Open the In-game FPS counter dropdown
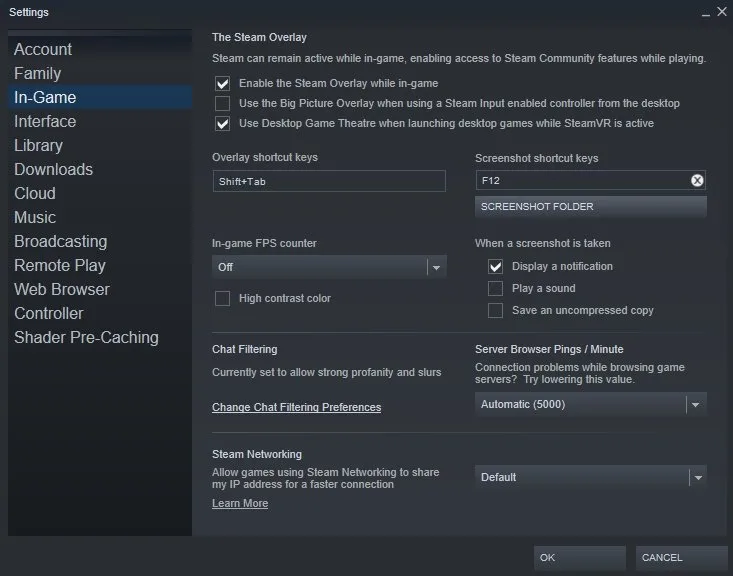This screenshot has width=733, height=576. point(329,267)
